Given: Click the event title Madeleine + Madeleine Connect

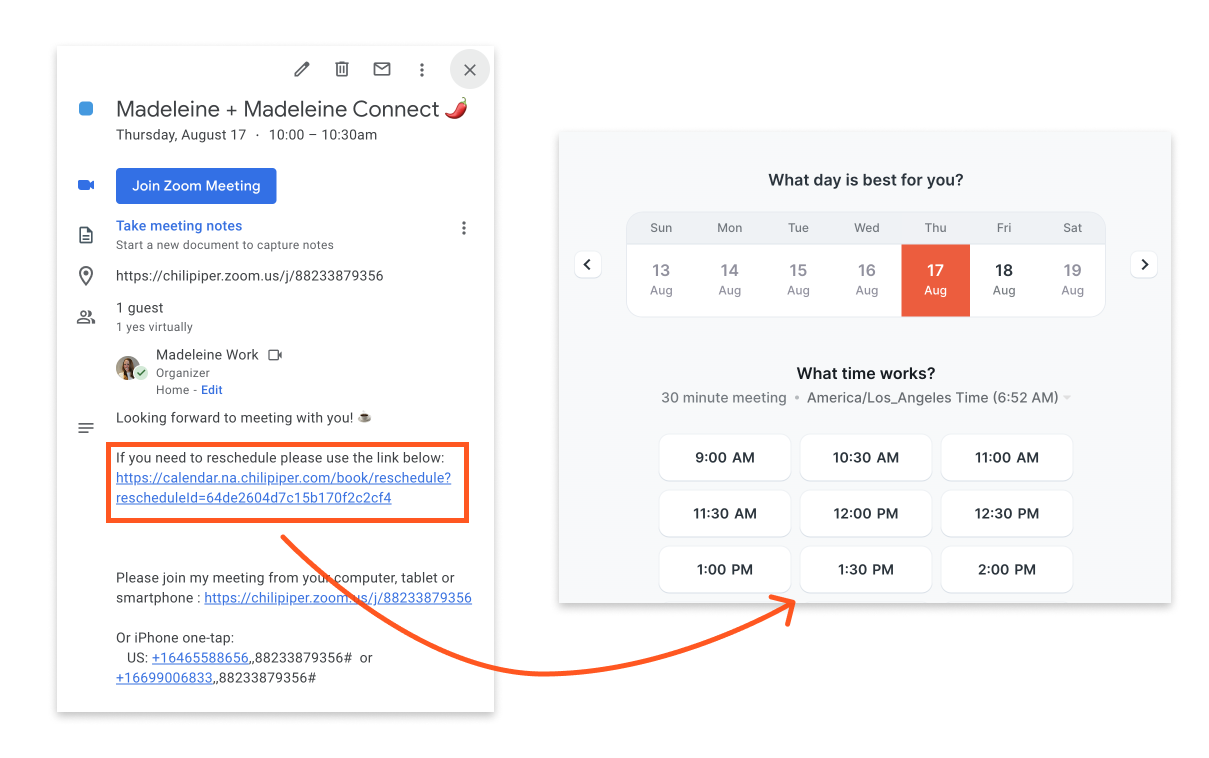Looking at the screenshot, I should pyautogui.click(x=291, y=109).
